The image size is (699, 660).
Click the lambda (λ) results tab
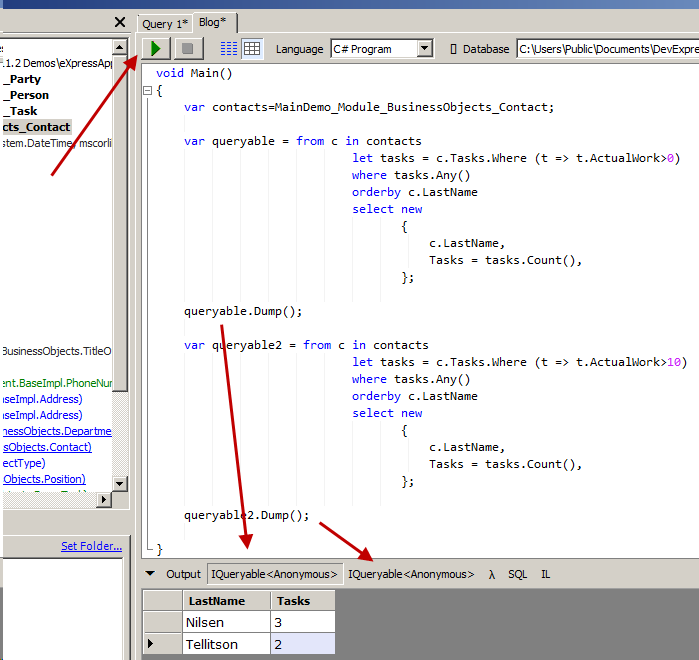click(492, 574)
